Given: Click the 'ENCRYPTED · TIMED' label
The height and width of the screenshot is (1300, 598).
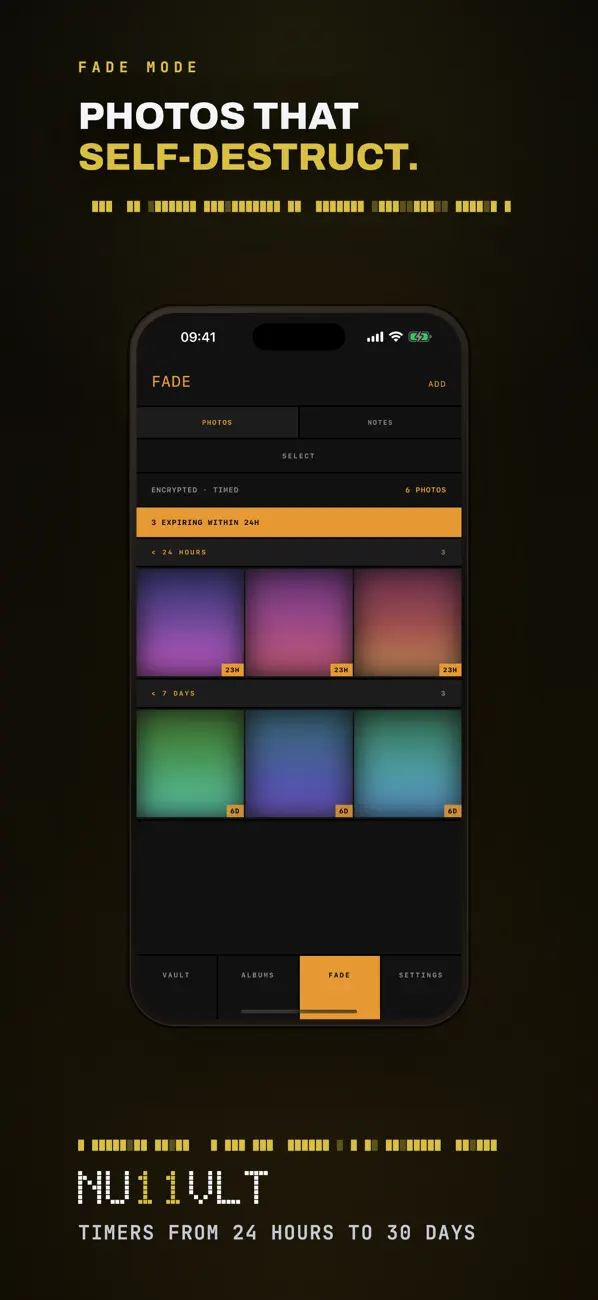Looking at the screenshot, I should coord(195,490).
